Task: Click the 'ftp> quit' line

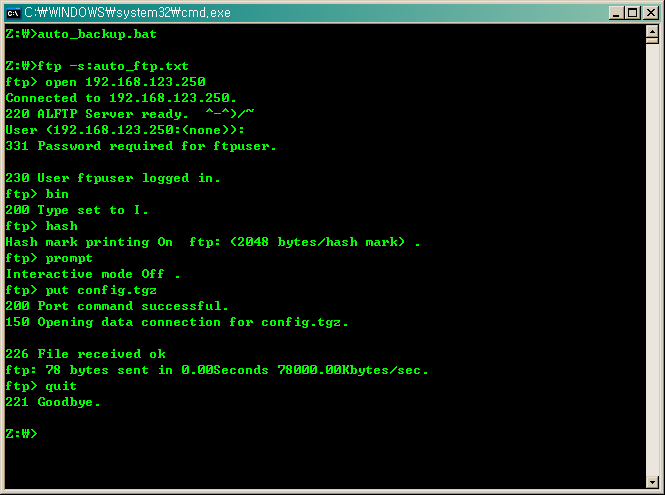Action: point(41,386)
